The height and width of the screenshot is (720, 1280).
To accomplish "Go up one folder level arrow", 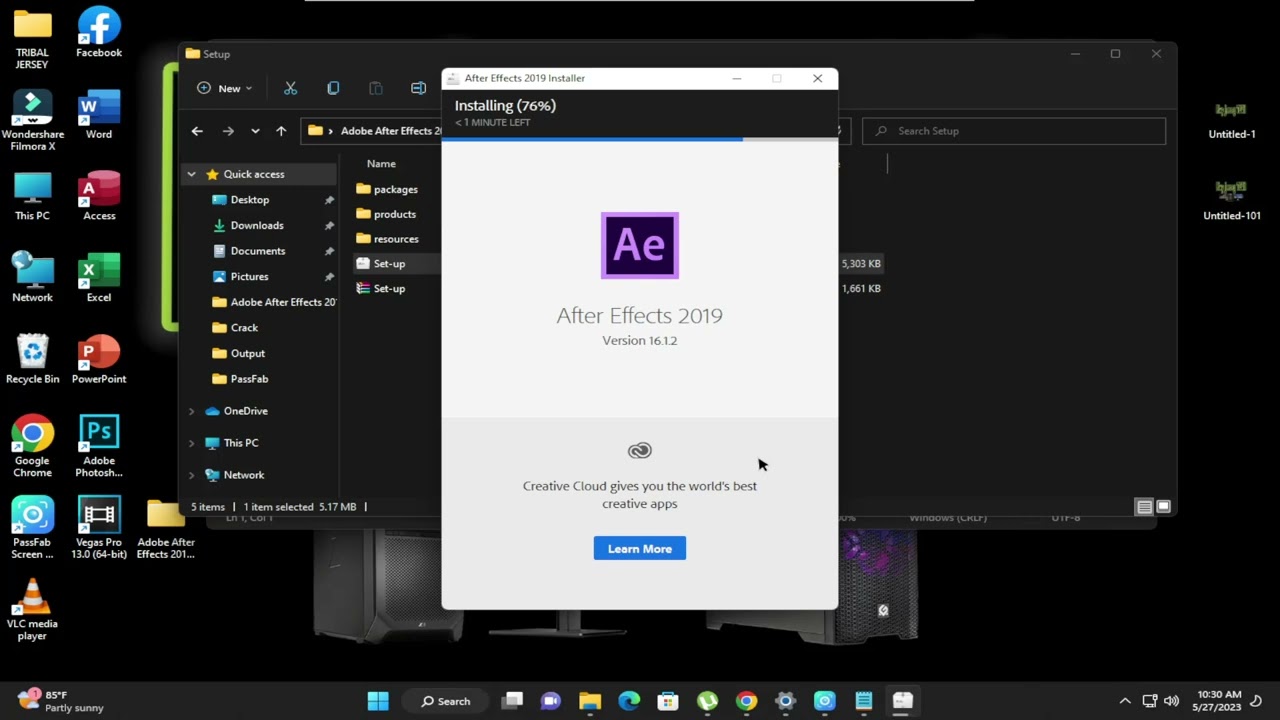I will [281, 131].
